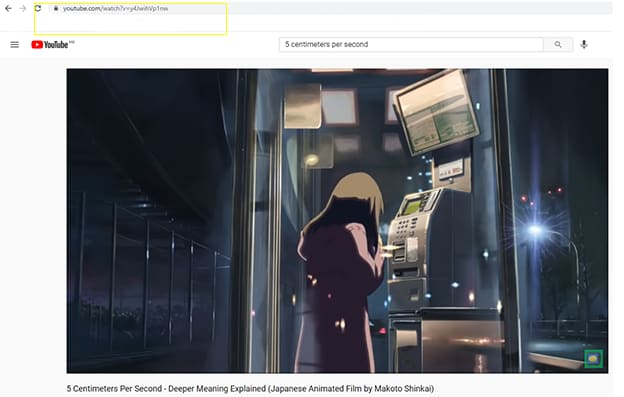Click the payphone keypad in the video frame
624x397 pixels.
coord(402,228)
